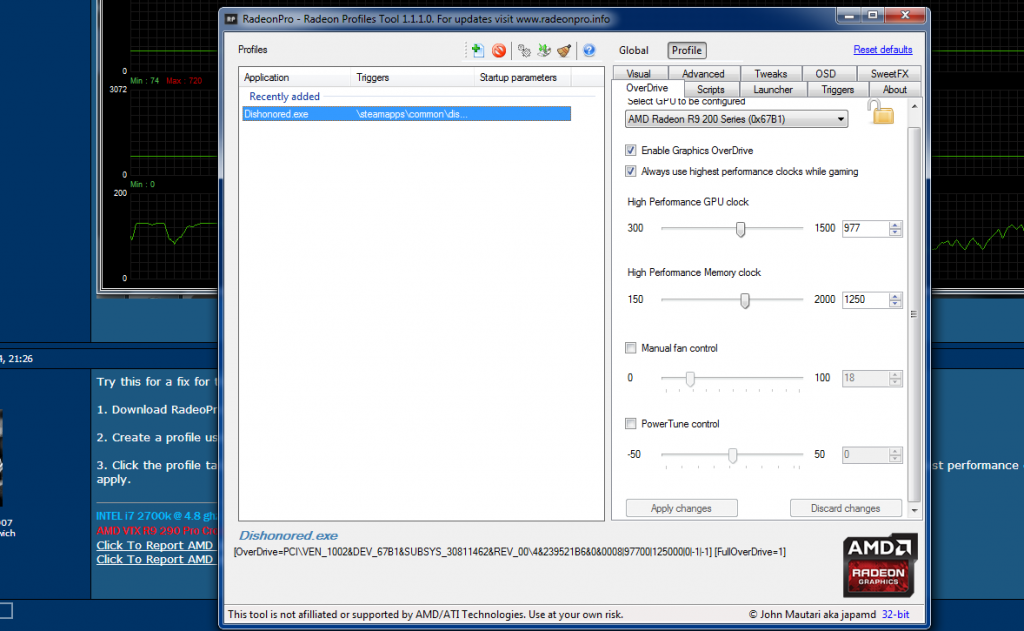Click the open padlock icon
This screenshot has width=1024, height=631.
coord(881,112)
